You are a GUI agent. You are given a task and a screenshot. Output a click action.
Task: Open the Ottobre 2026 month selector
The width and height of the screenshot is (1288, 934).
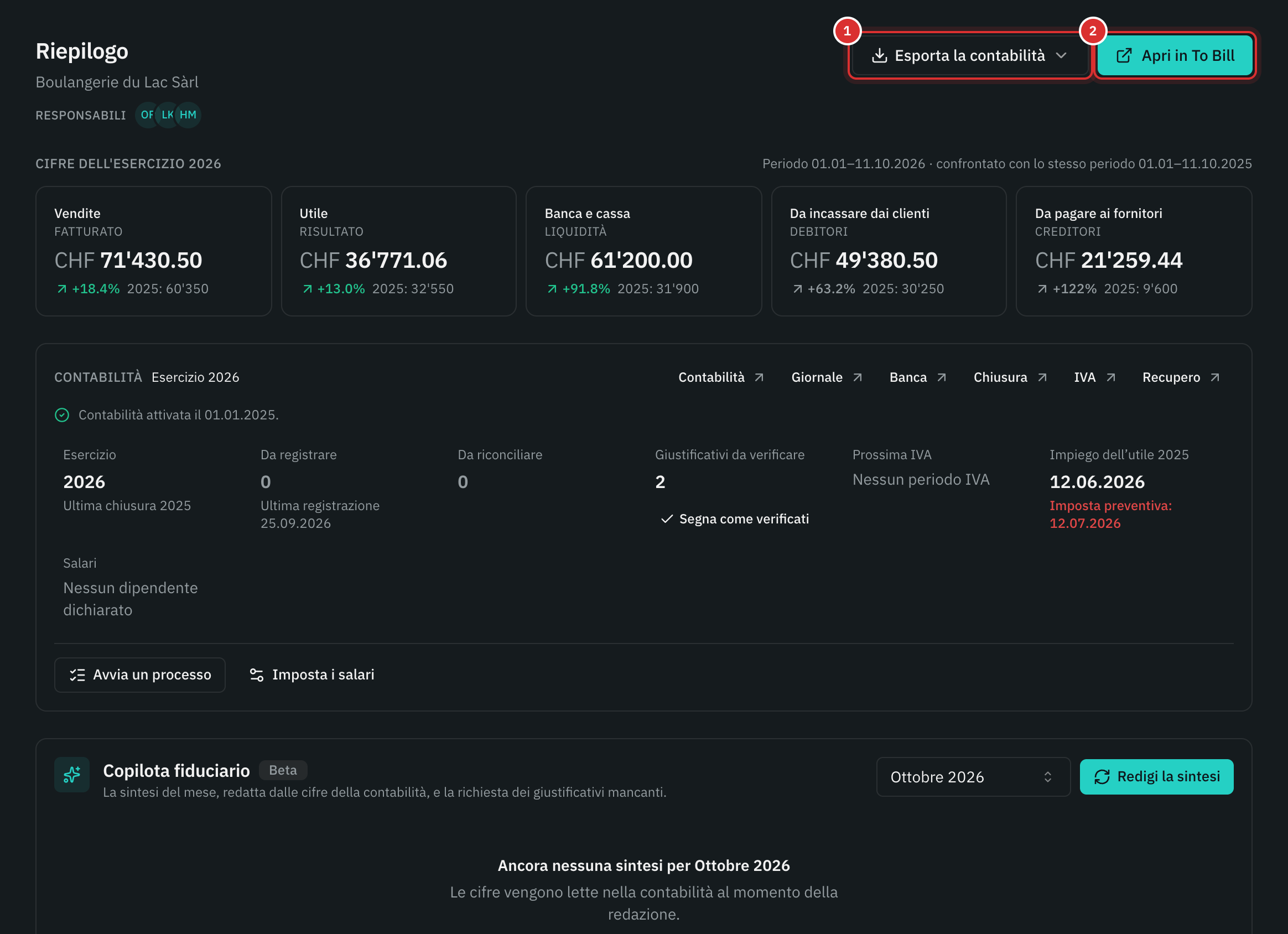point(973,777)
